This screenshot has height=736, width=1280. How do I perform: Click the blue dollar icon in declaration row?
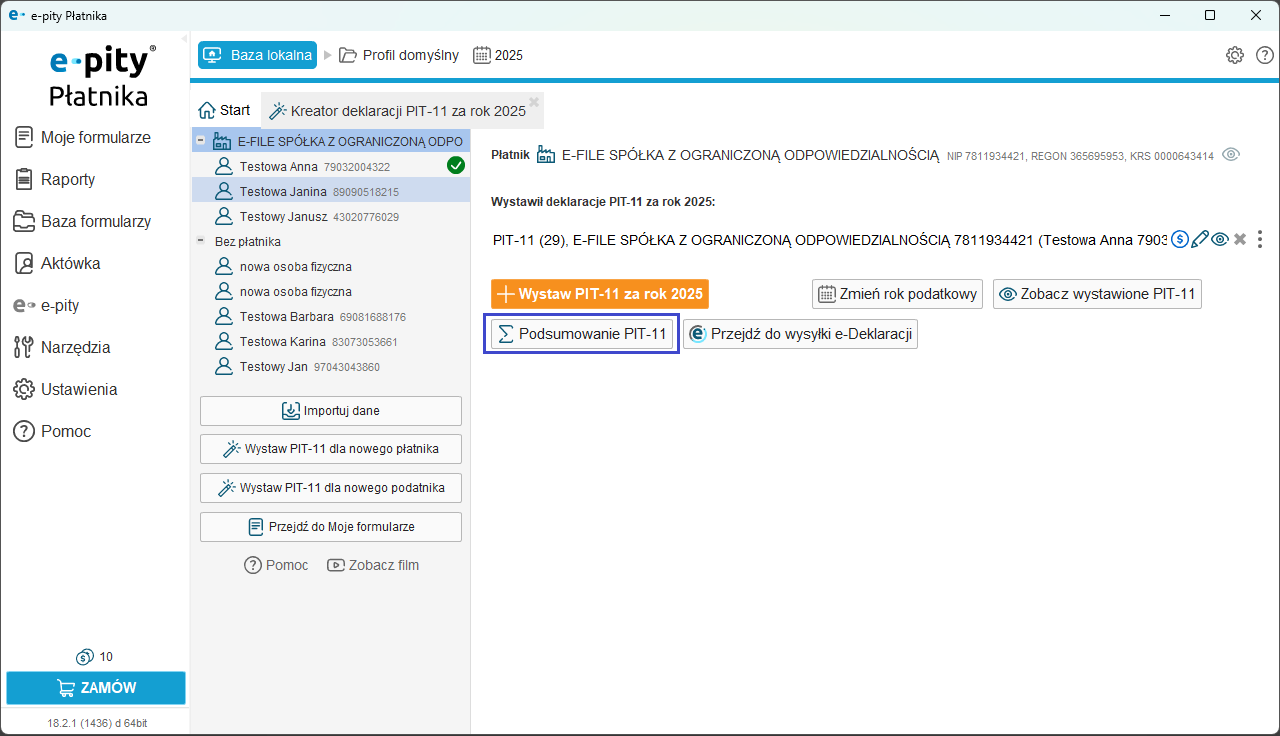point(1180,240)
